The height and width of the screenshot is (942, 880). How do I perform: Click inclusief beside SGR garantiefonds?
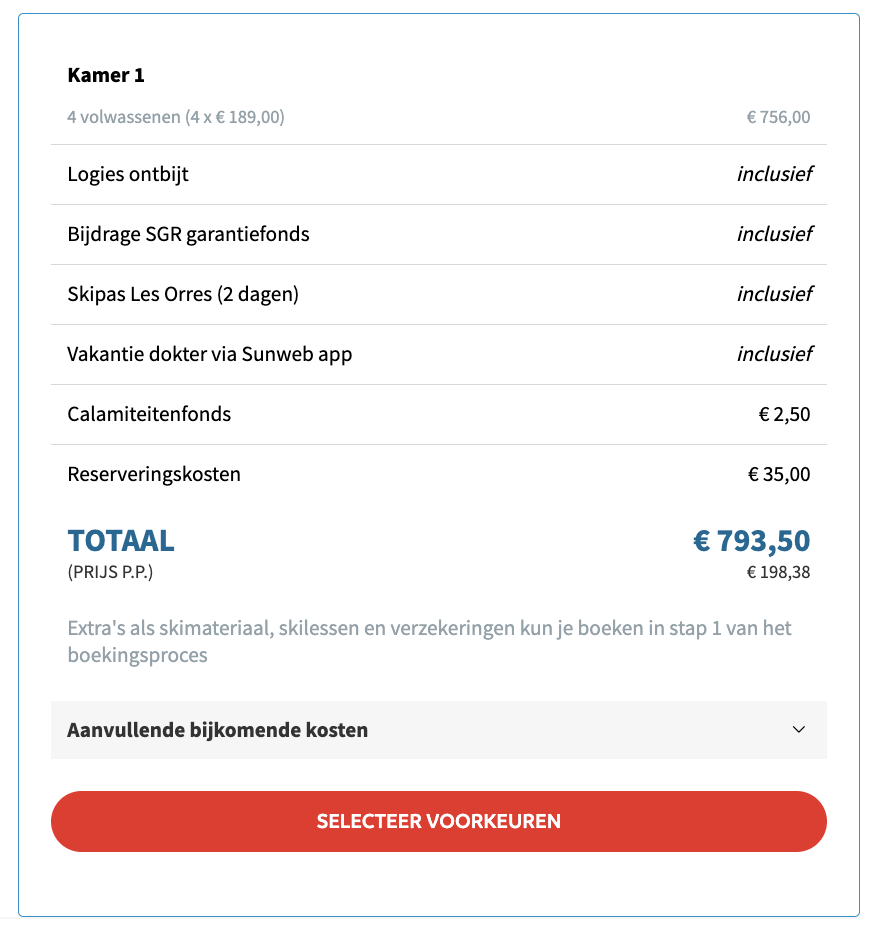click(x=774, y=234)
